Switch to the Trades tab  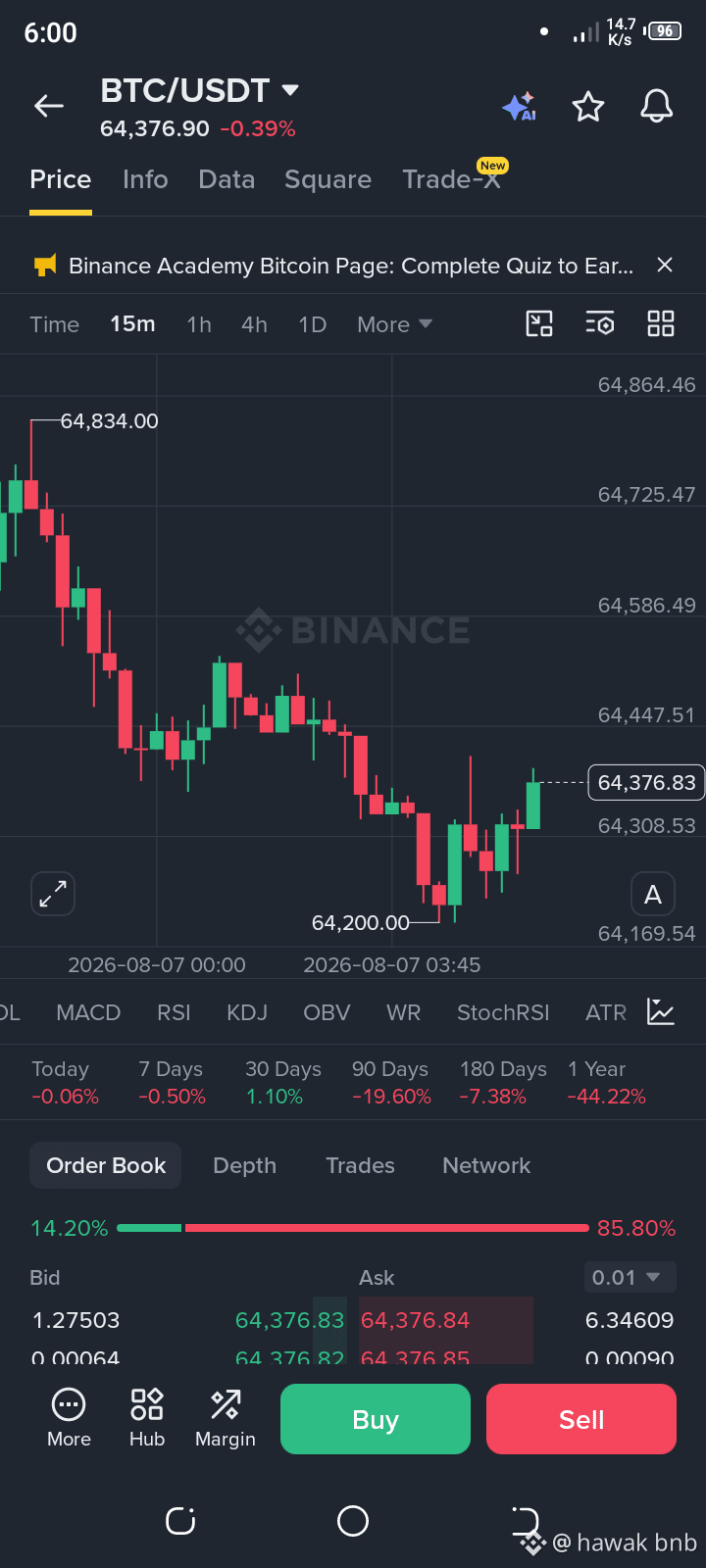click(360, 1165)
